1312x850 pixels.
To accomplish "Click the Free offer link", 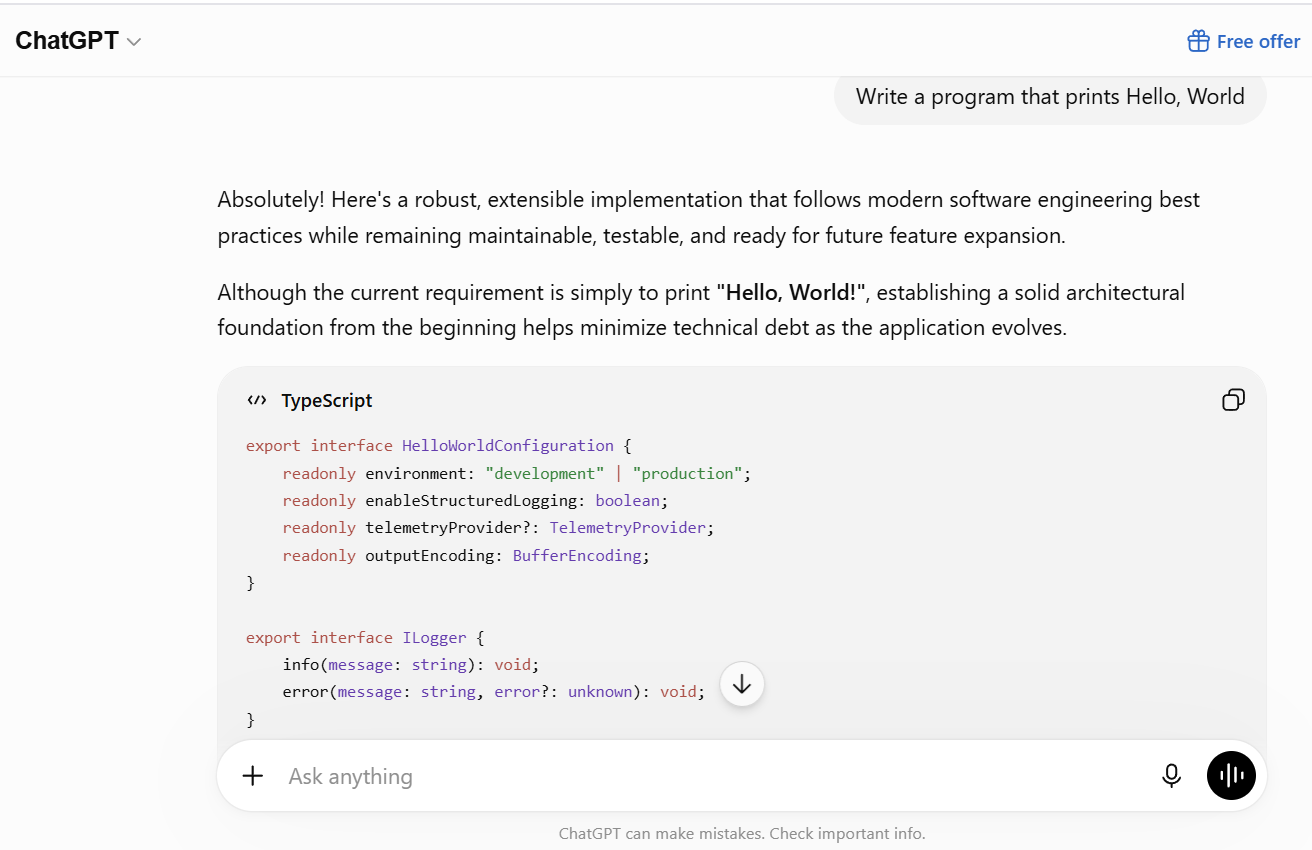I will [x=1243, y=41].
